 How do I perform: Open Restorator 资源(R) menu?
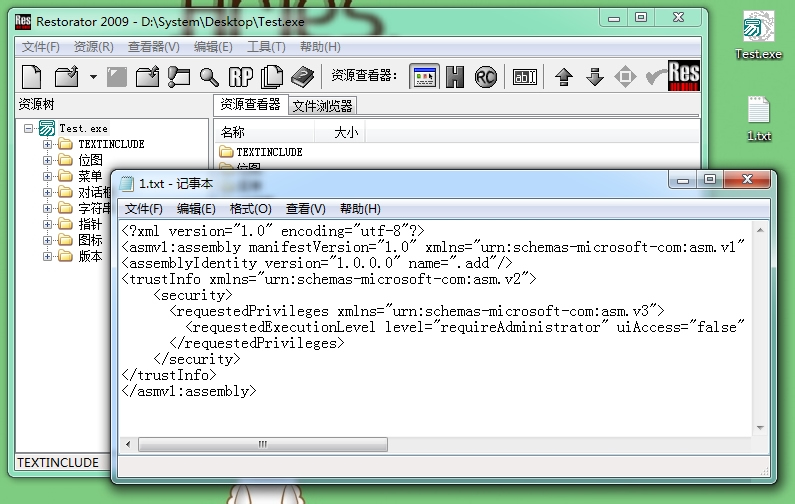(x=93, y=47)
